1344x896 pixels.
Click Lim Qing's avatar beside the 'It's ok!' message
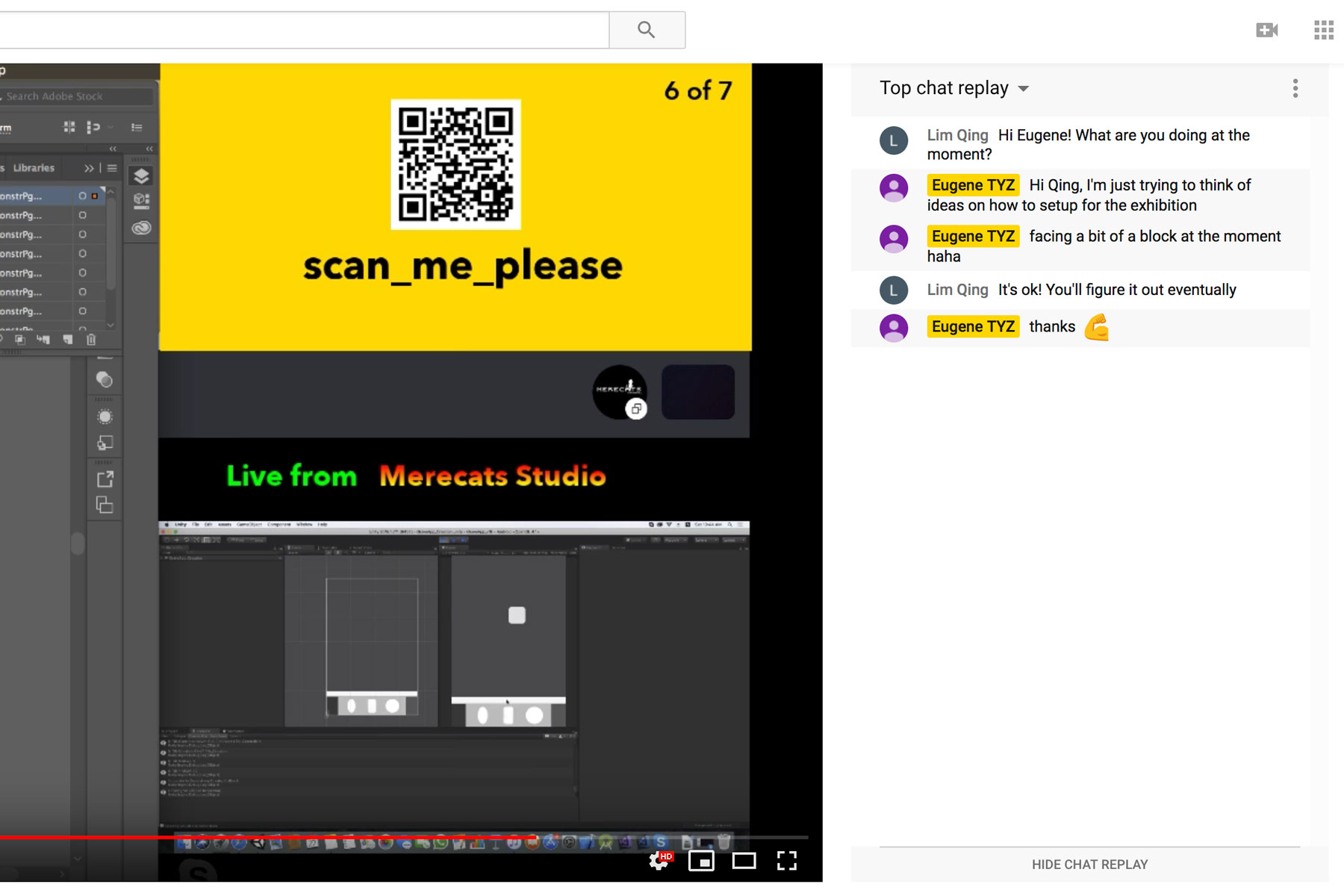point(894,290)
